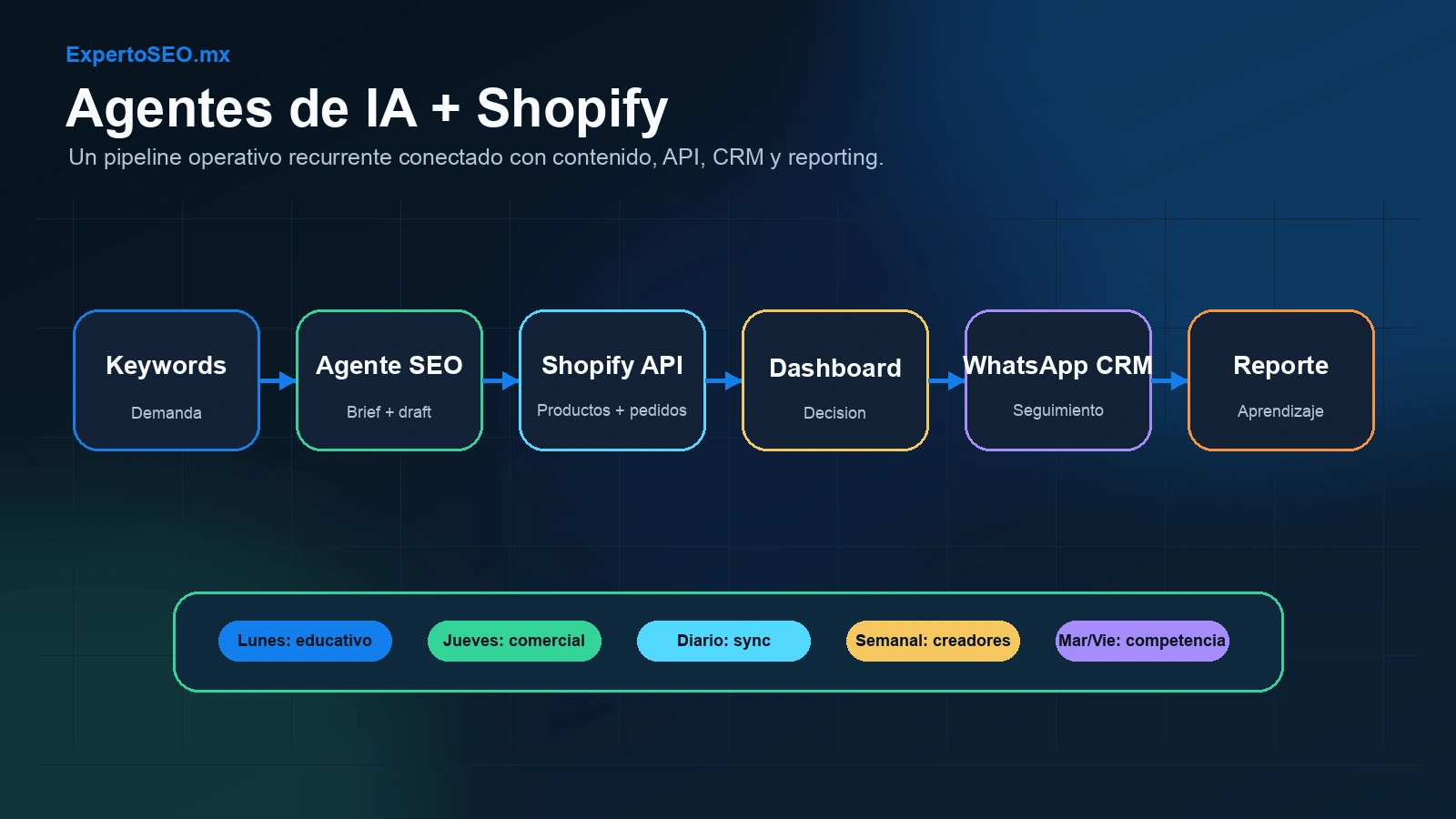The width and height of the screenshot is (1456, 819).
Task: Select the 'Lunes: educativo' pill
Action: [305, 641]
